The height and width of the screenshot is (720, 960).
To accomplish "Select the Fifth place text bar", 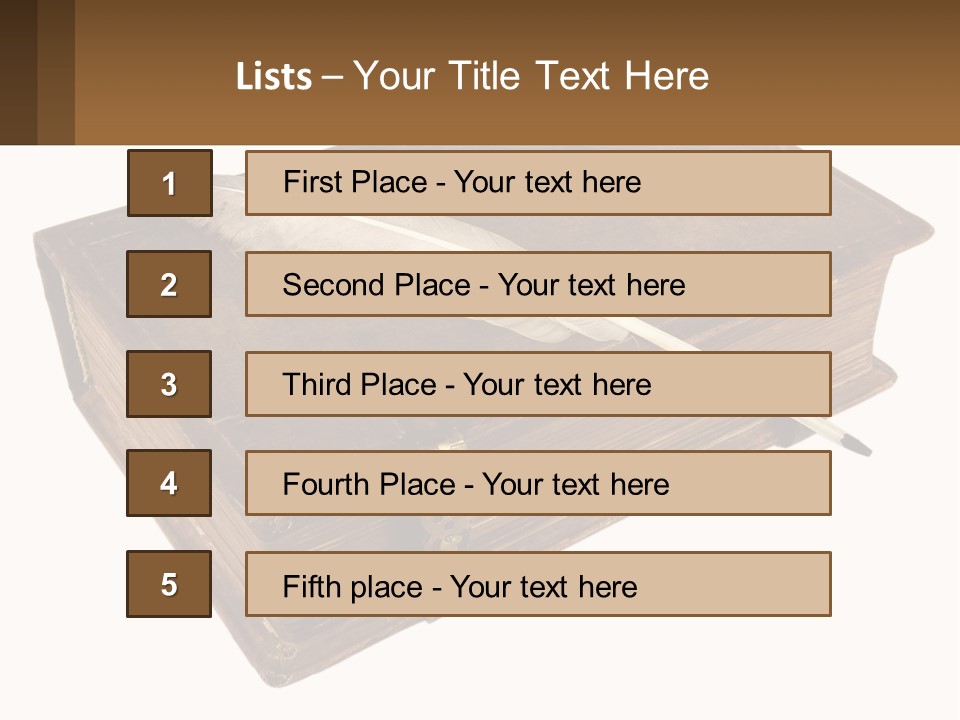I will [538, 584].
